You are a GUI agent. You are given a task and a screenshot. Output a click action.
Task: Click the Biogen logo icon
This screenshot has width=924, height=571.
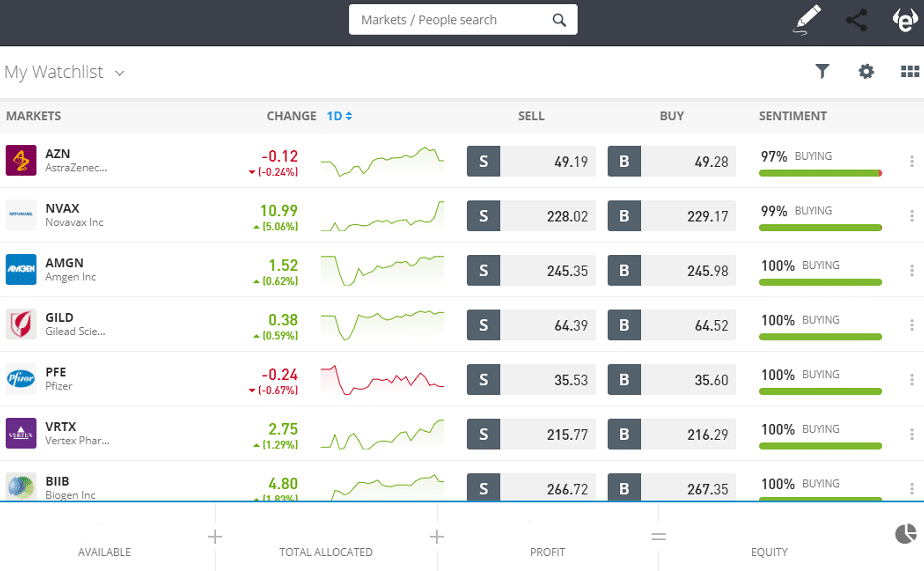coord(21,487)
